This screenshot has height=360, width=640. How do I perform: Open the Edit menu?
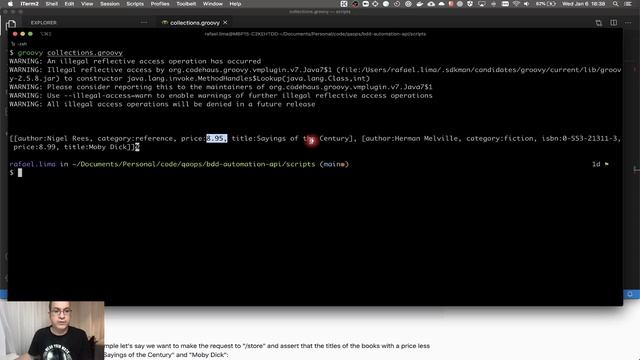coord(69,4)
